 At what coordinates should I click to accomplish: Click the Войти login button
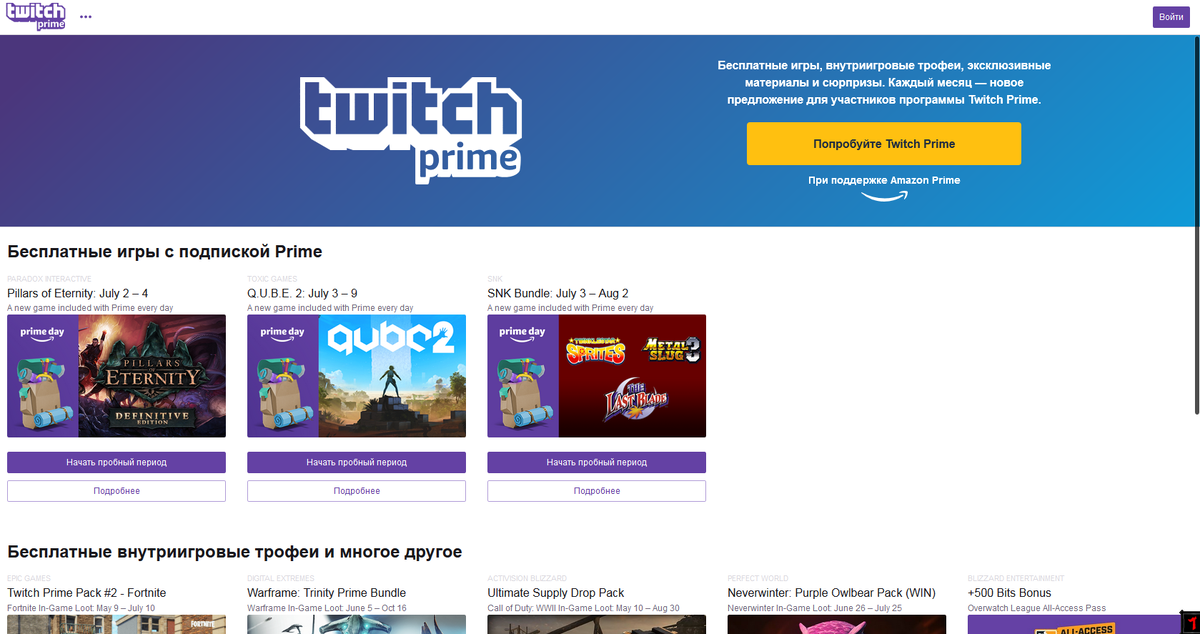click(x=1171, y=17)
